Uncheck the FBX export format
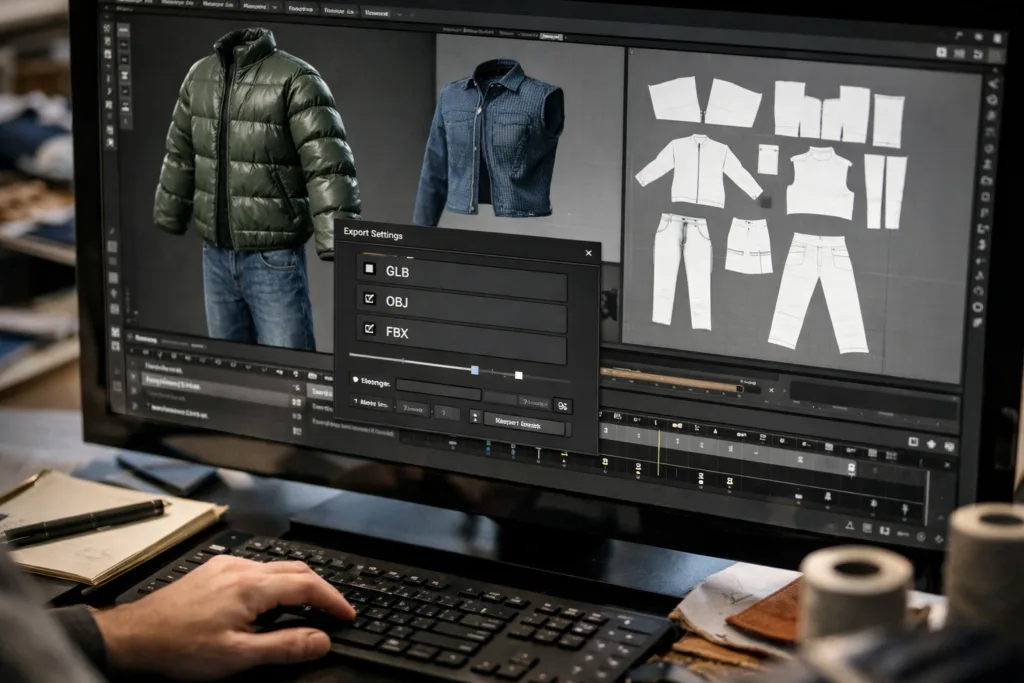 [368, 328]
